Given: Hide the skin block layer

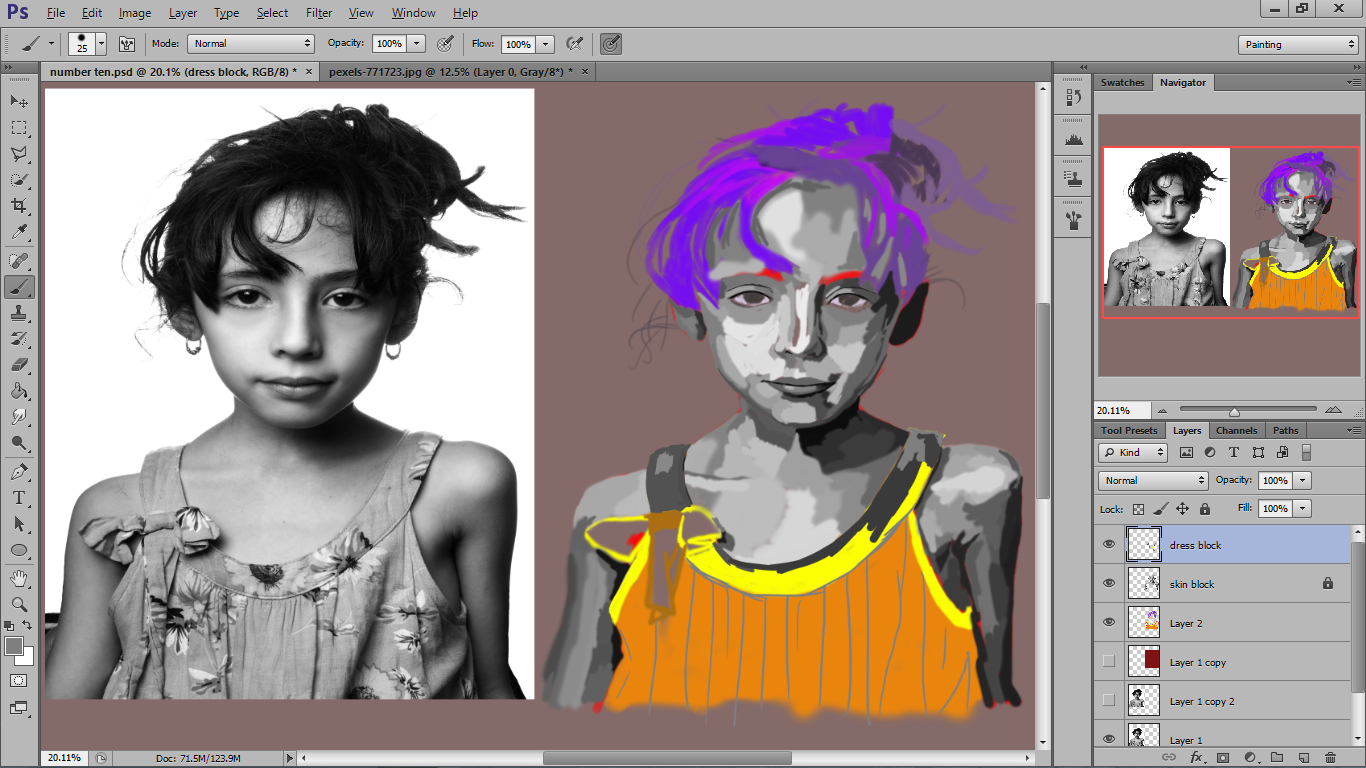Looking at the screenshot, I should 1108,584.
